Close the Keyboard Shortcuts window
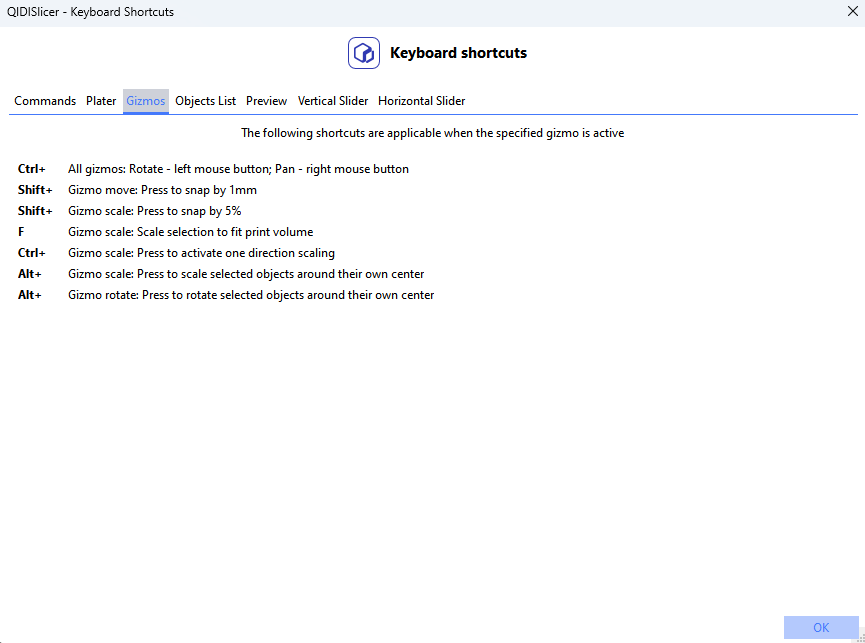The image size is (865, 643). pos(852,12)
